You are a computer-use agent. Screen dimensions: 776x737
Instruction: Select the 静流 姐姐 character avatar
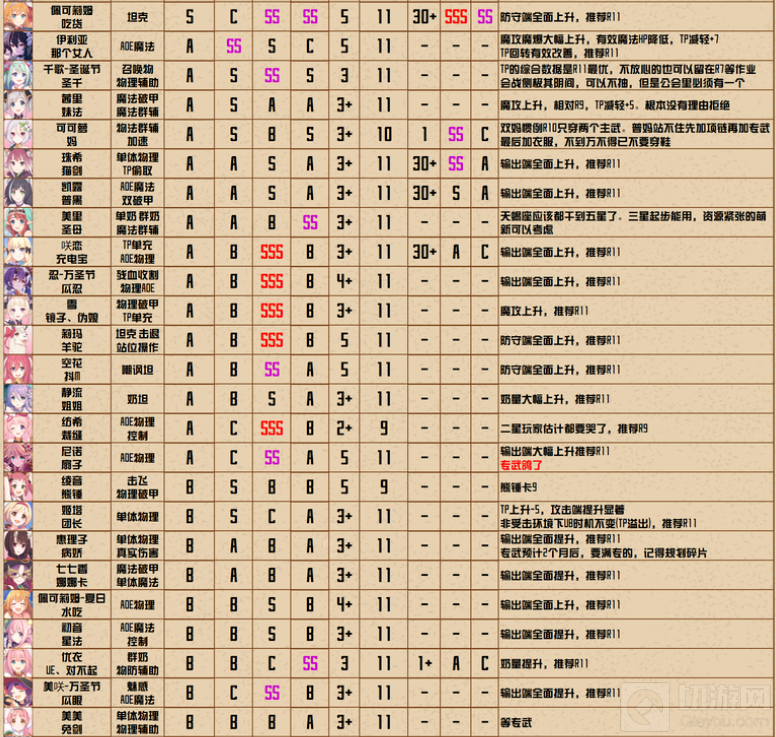[18, 399]
